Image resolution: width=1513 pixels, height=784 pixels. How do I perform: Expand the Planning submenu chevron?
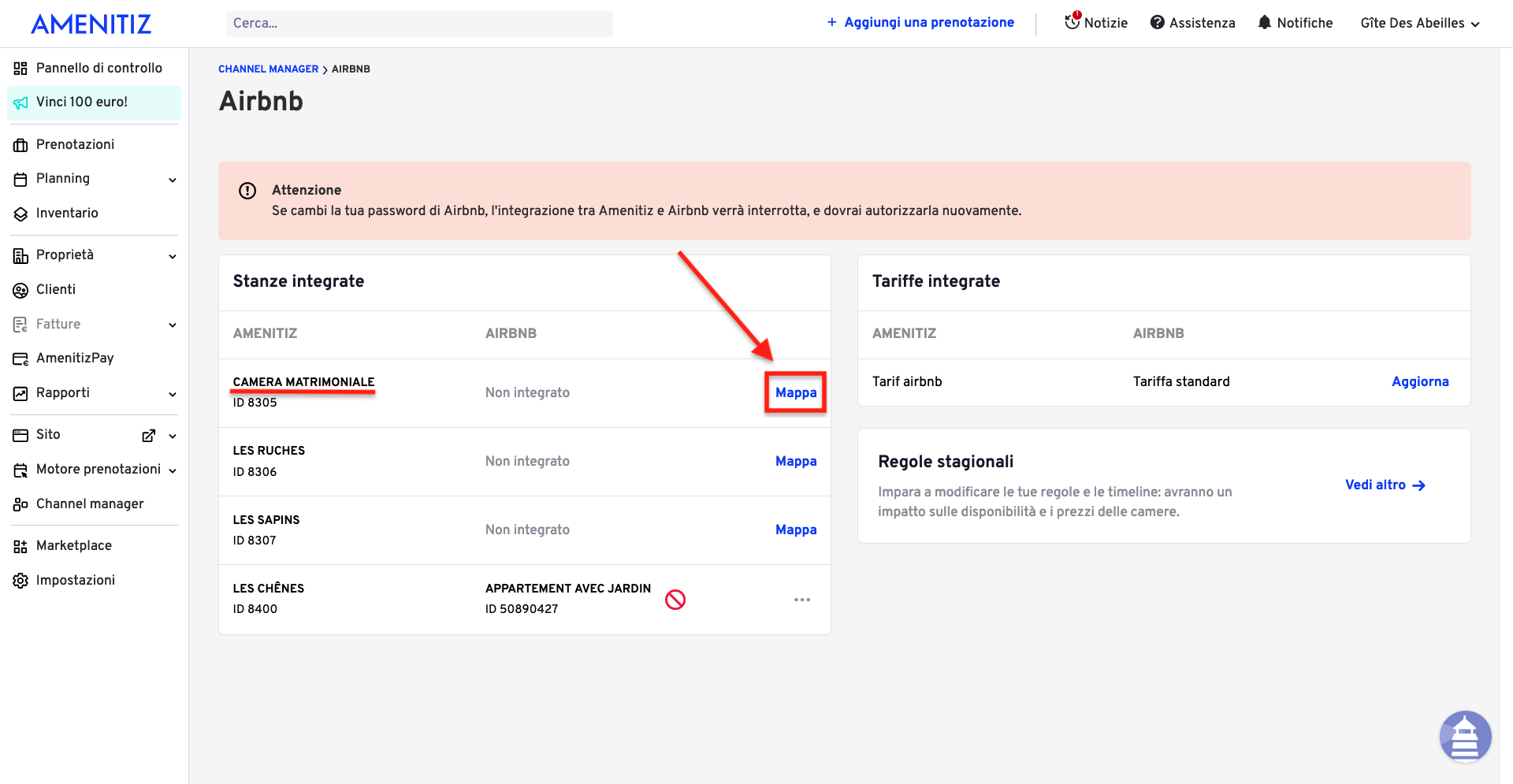point(173,180)
